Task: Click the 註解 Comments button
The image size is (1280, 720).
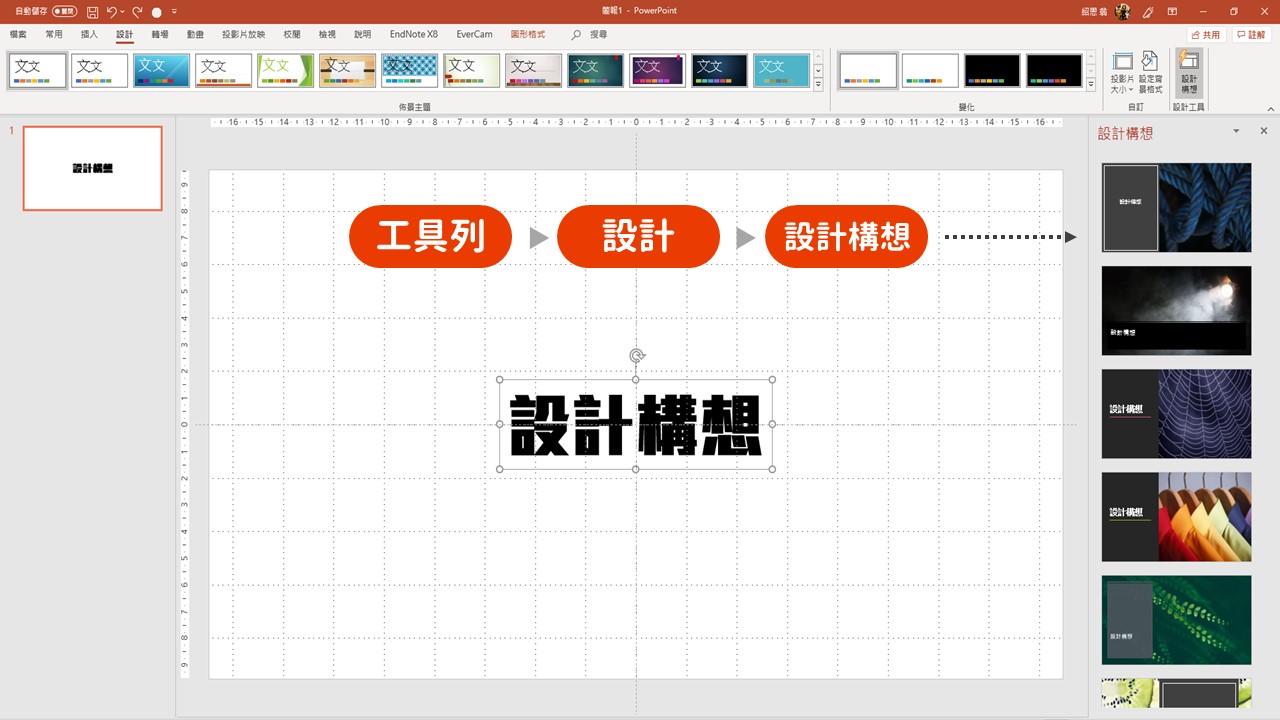Action: click(x=1252, y=34)
